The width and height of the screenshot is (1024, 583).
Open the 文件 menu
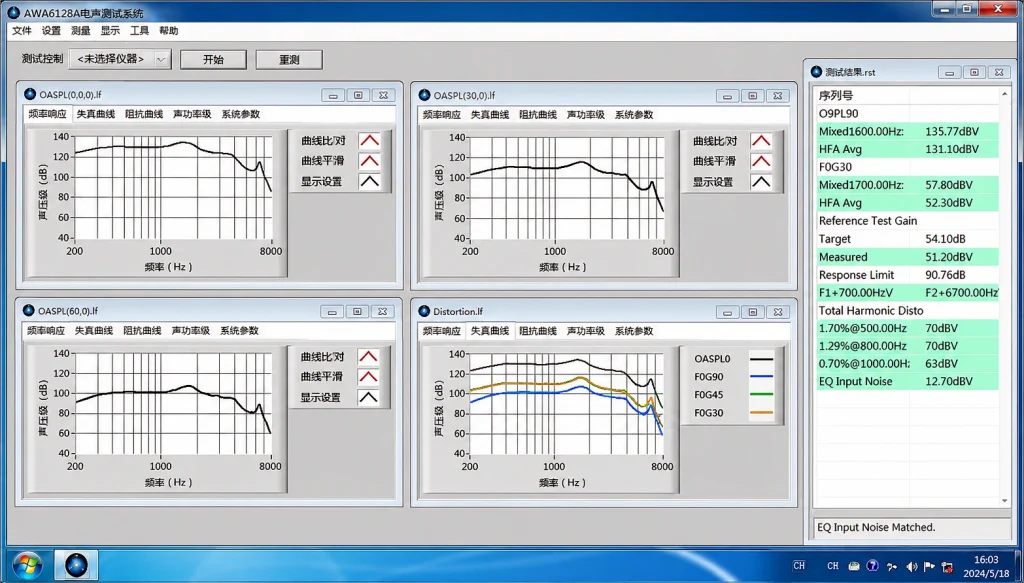(x=22, y=31)
